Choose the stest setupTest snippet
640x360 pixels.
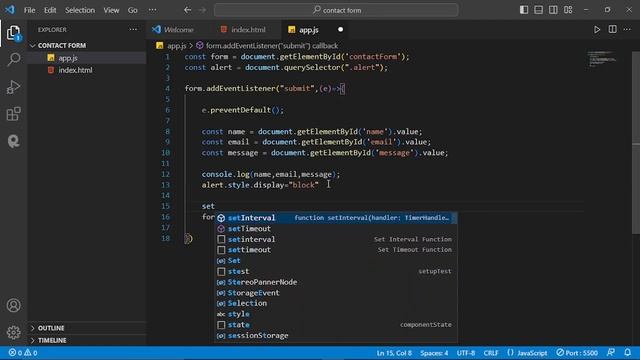click(x=336, y=271)
